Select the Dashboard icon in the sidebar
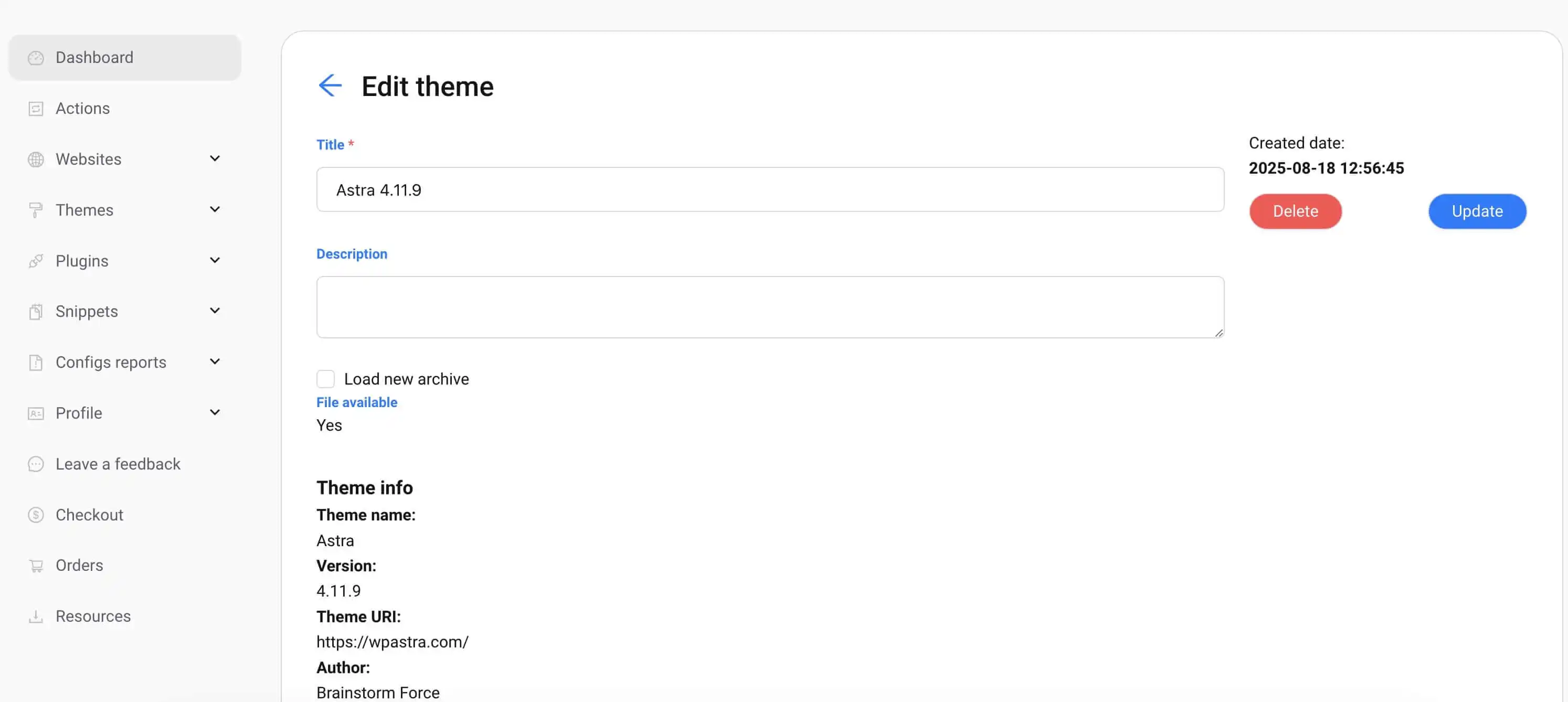1568x702 pixels. [x=36, y=57]
